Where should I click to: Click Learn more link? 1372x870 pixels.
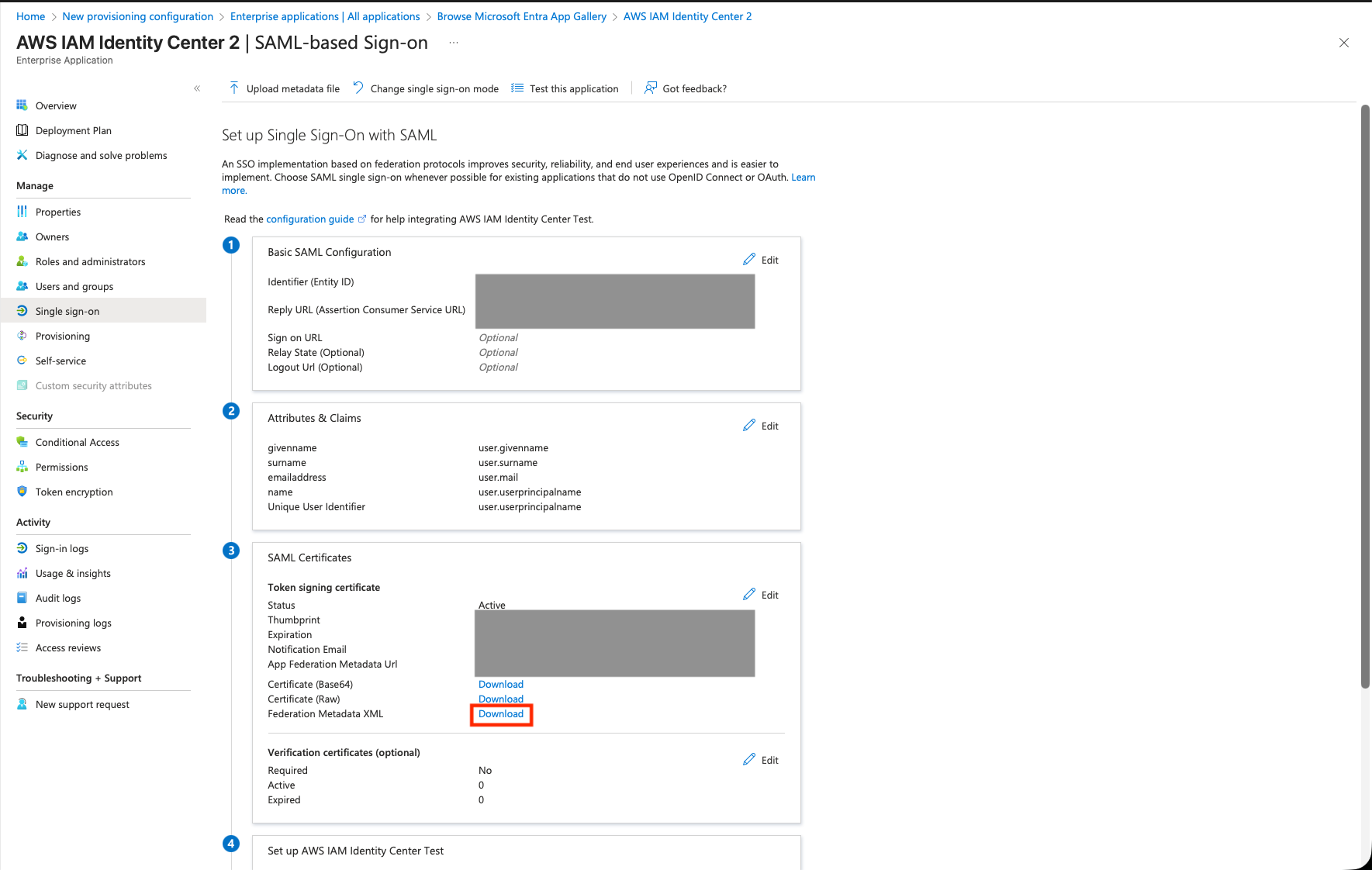click(x=803, y=177)
